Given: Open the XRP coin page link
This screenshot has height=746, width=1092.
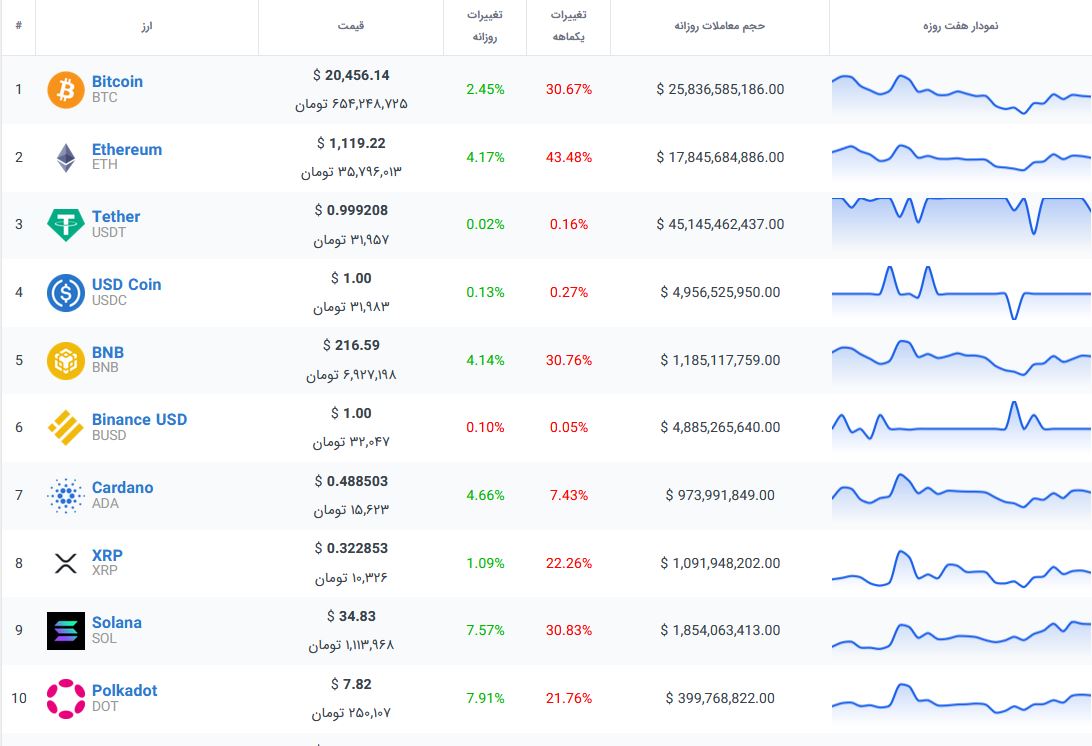Looking at the screenshot, I should tap(107, 555).
